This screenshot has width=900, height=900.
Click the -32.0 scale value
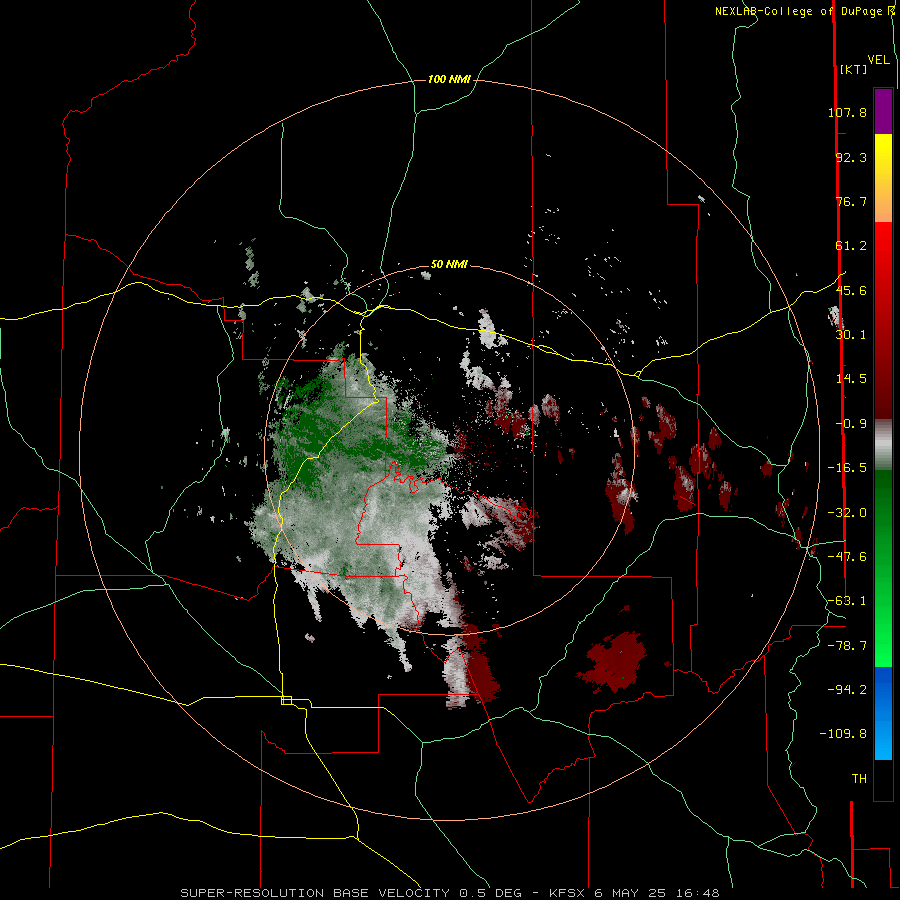point(847,513)
